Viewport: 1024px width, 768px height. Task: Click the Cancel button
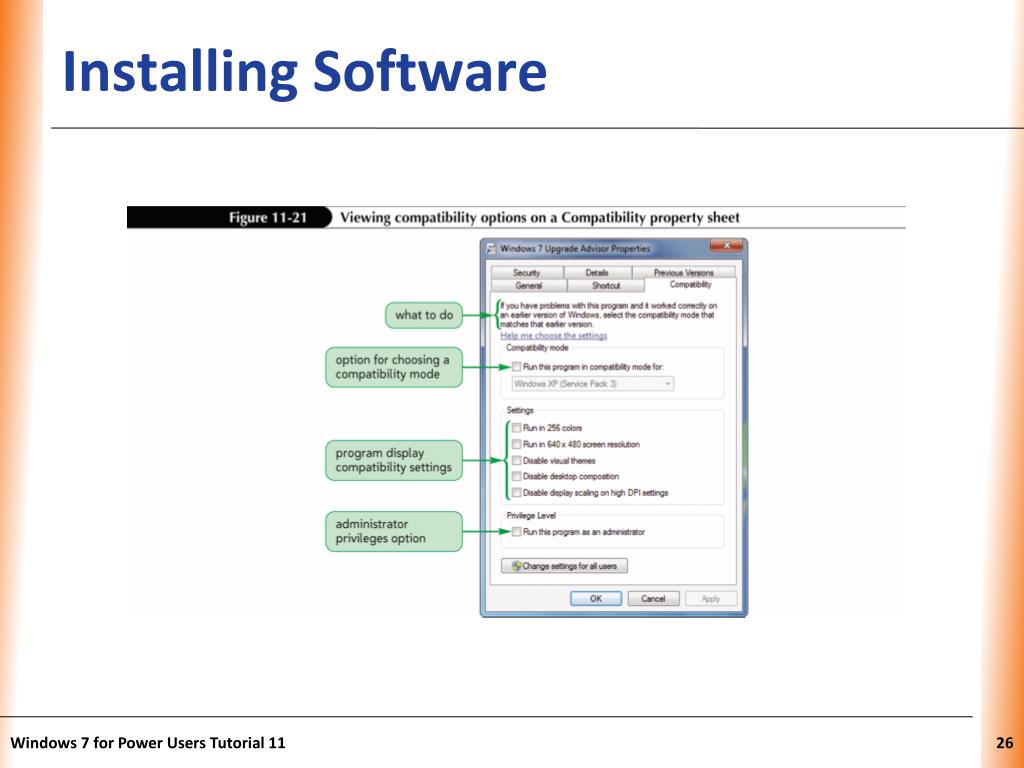point(653,598)
